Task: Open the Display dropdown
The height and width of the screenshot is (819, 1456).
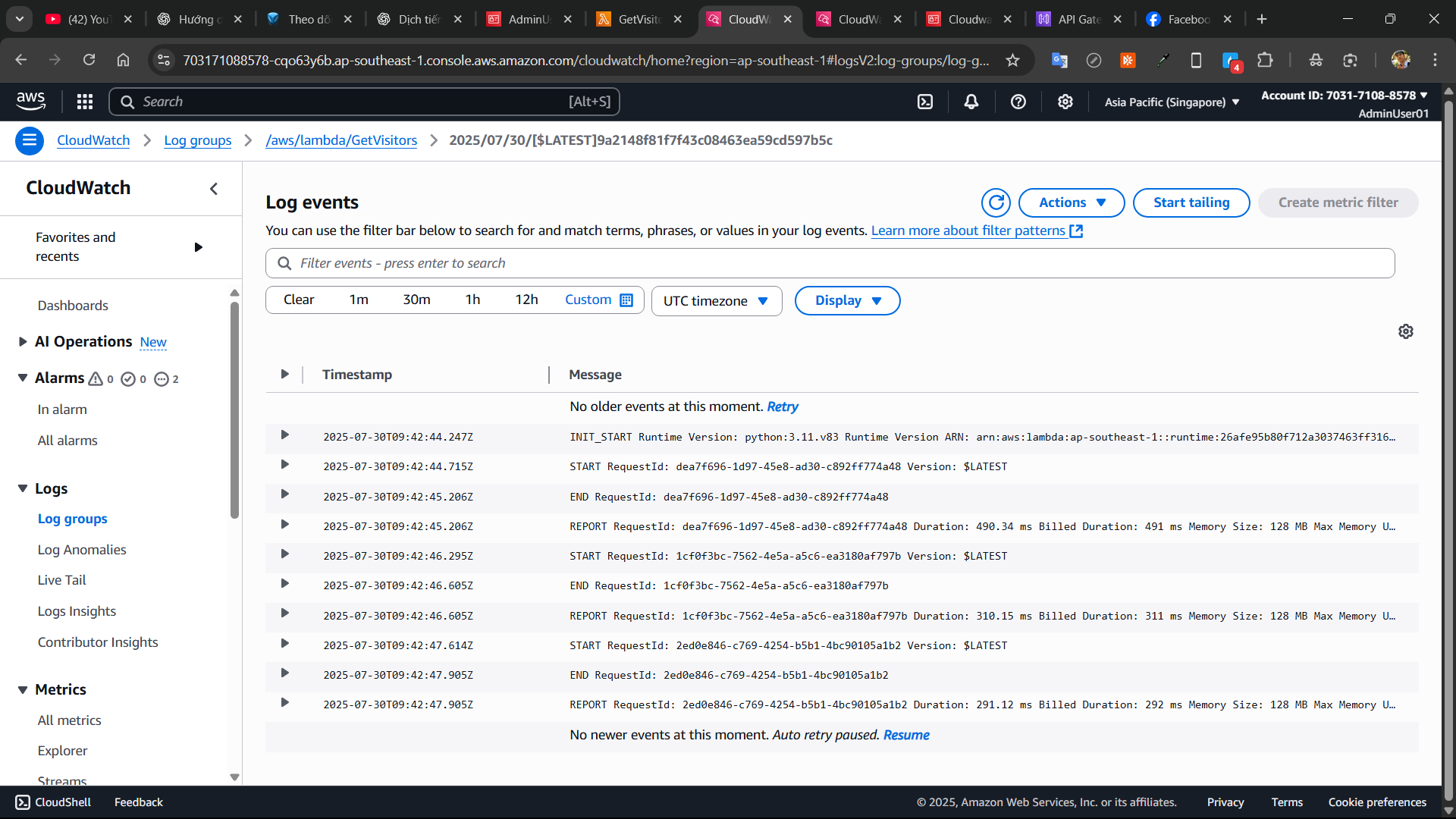Action: (x=847, y=300)
